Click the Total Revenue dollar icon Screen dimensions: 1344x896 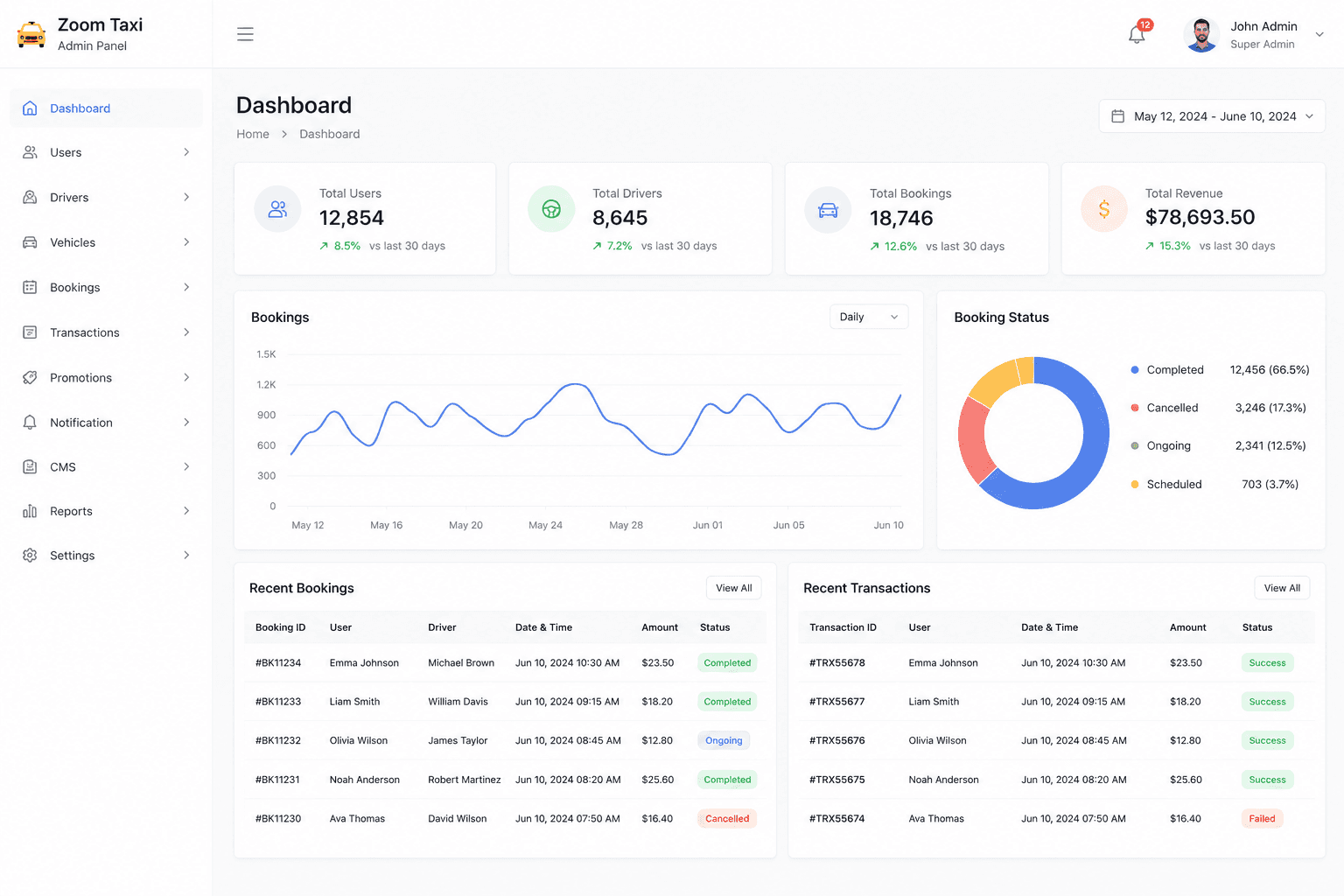[x=1104, y=209]
